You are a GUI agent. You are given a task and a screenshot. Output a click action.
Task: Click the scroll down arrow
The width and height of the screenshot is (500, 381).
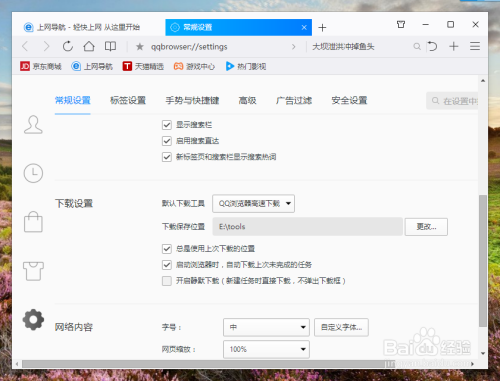[x=483, y=353]
